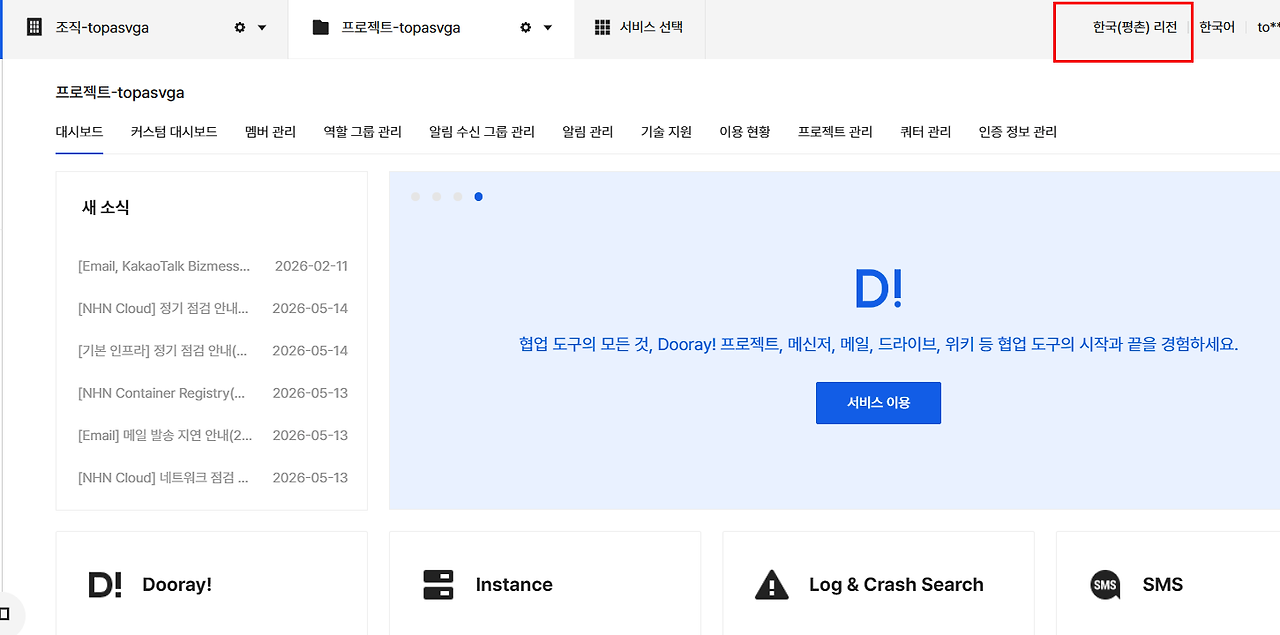Open organization 조직-topasvga settings gear
The height and width of the screenshot is (635, 1280).
(x=240, y=28)
